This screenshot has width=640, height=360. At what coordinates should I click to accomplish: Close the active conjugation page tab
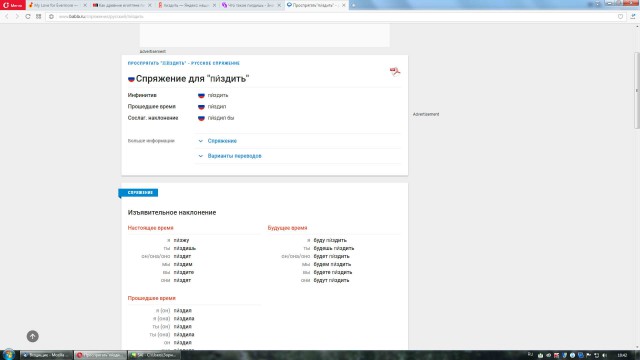[344, 5]
